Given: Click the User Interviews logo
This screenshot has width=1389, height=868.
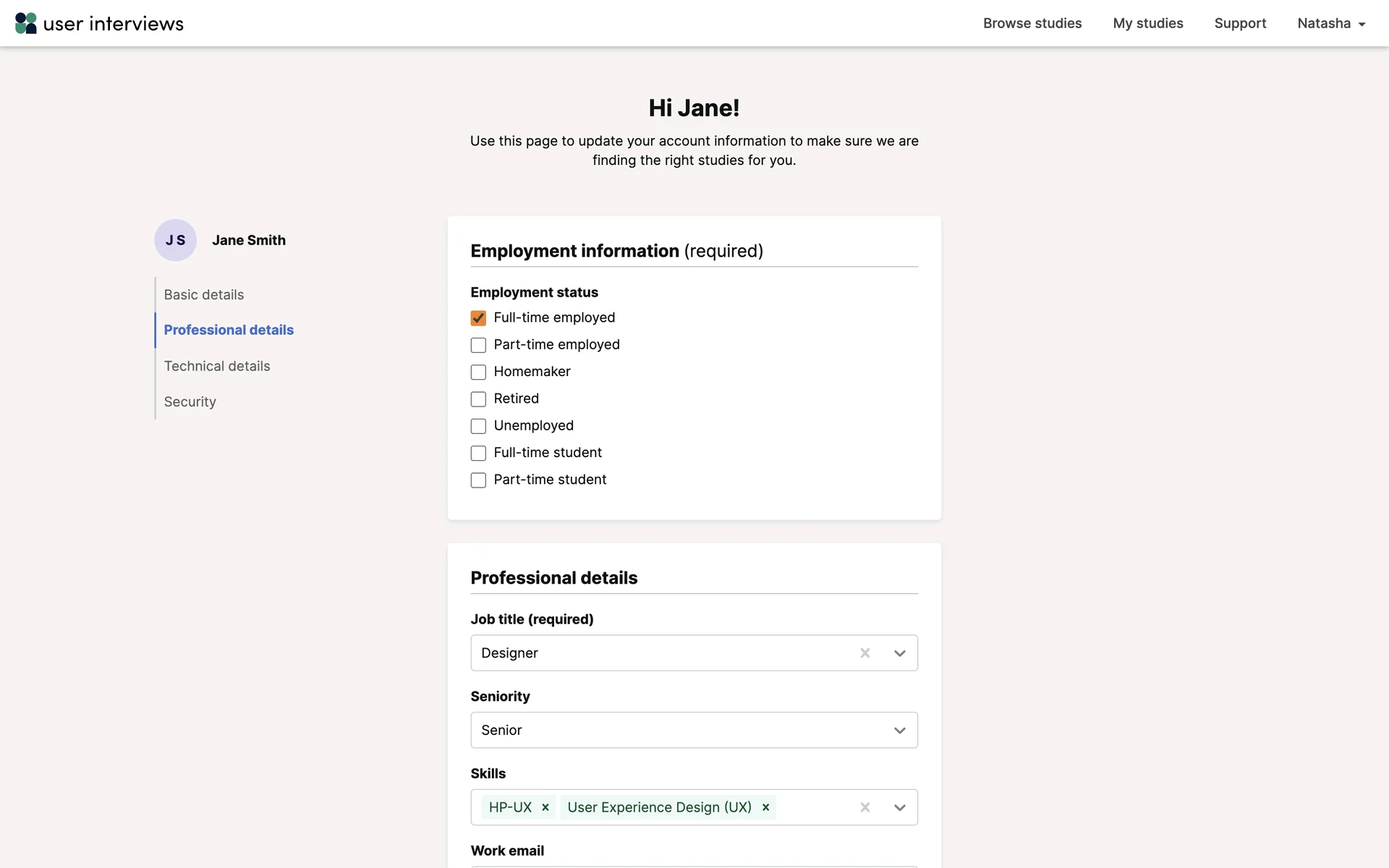Looking at the screenshot, I should pos(99,23).
